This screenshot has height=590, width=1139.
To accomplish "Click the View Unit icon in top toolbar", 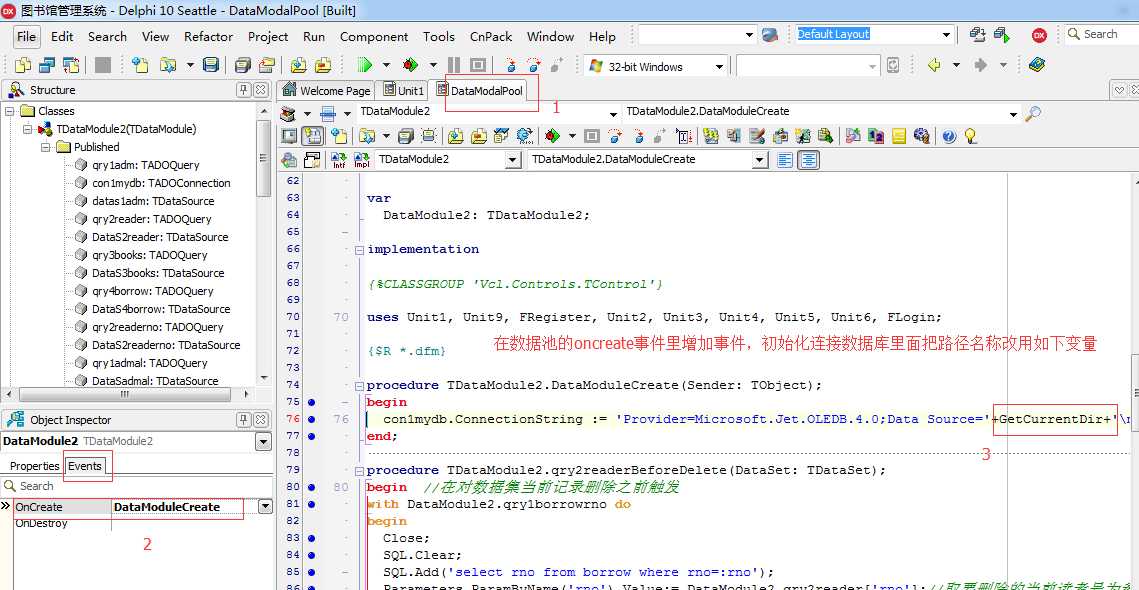I will tap(24, 65).
